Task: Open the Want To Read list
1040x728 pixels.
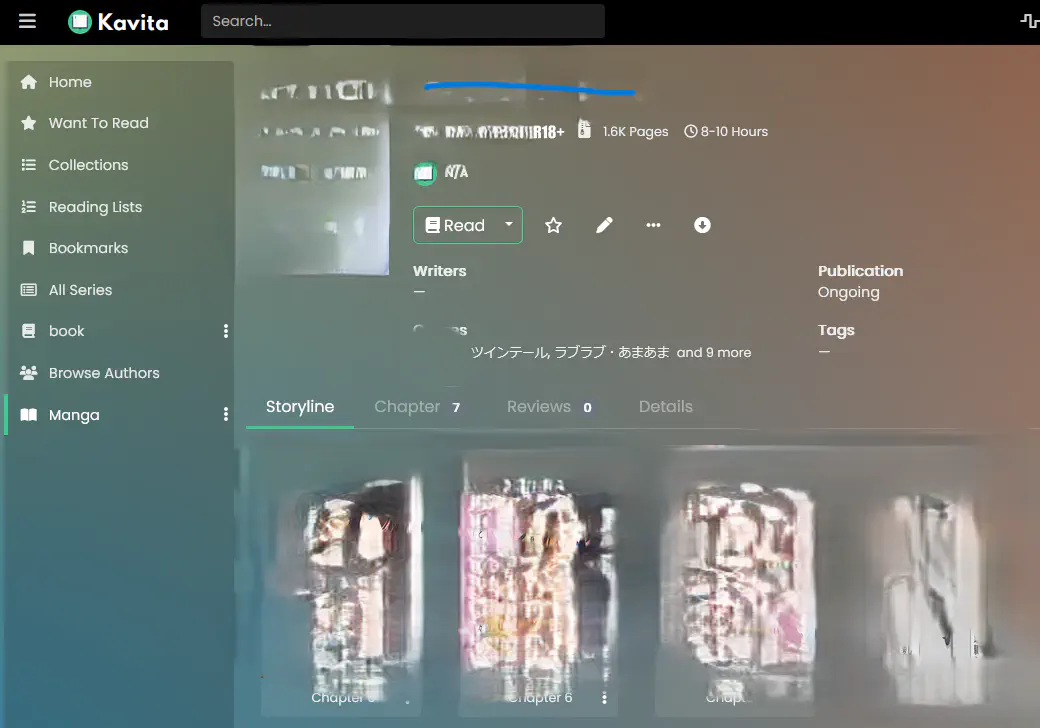Action: (98, 123)
